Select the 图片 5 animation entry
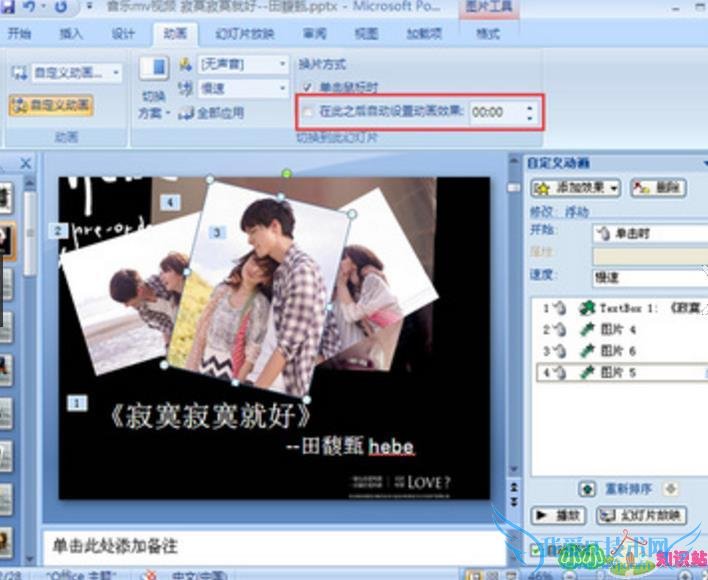This screenshot has width=708, height=580. 621,373
